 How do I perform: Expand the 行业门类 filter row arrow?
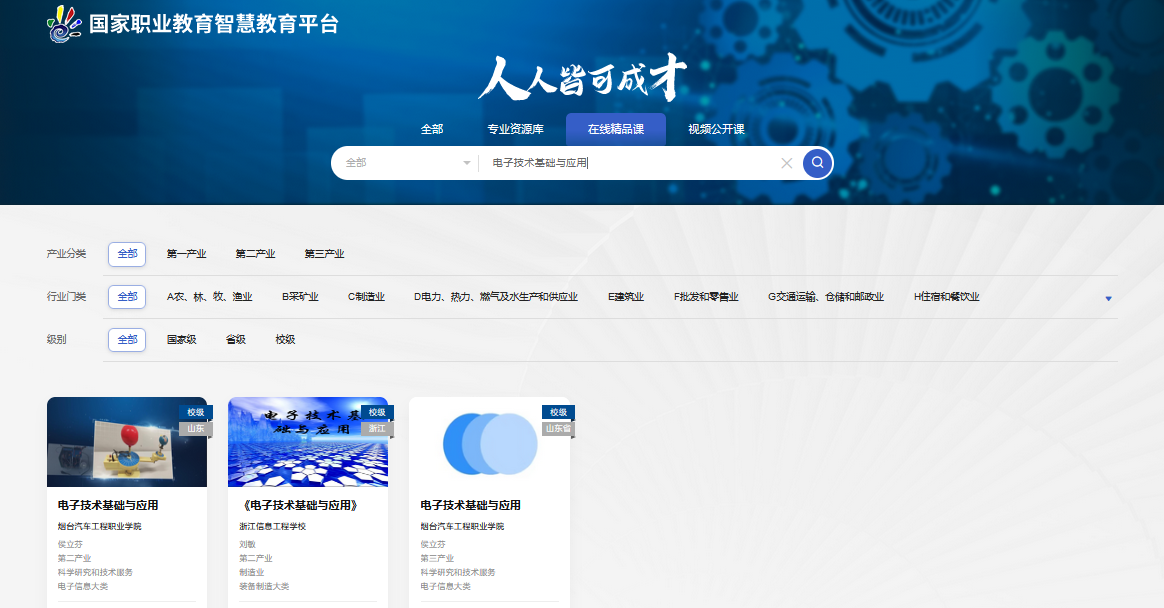pos(1108,298)
